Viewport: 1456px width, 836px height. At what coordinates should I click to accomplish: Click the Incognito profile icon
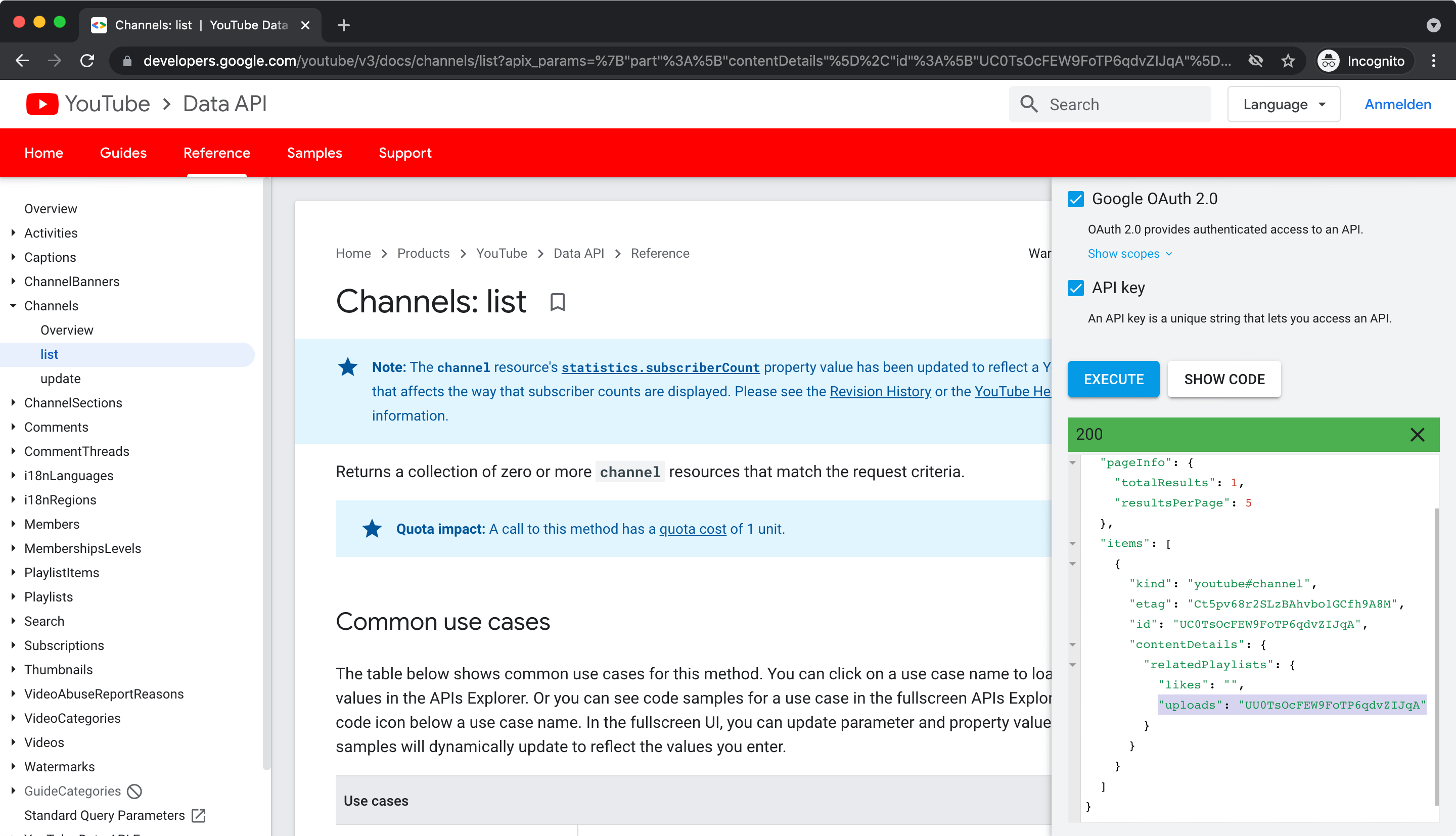(x=1328, y=61)
